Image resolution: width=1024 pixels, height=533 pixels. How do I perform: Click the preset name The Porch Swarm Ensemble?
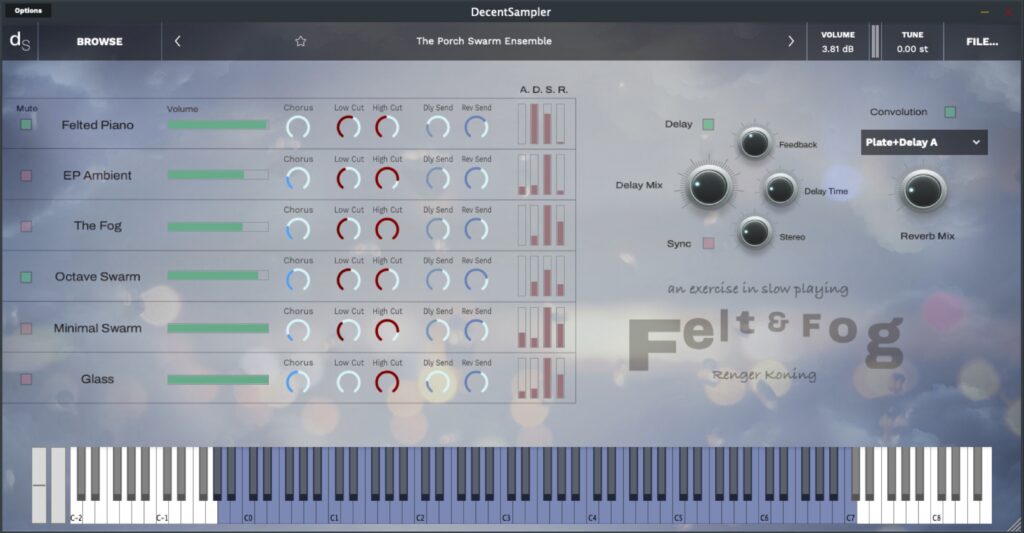coord(484,40)
